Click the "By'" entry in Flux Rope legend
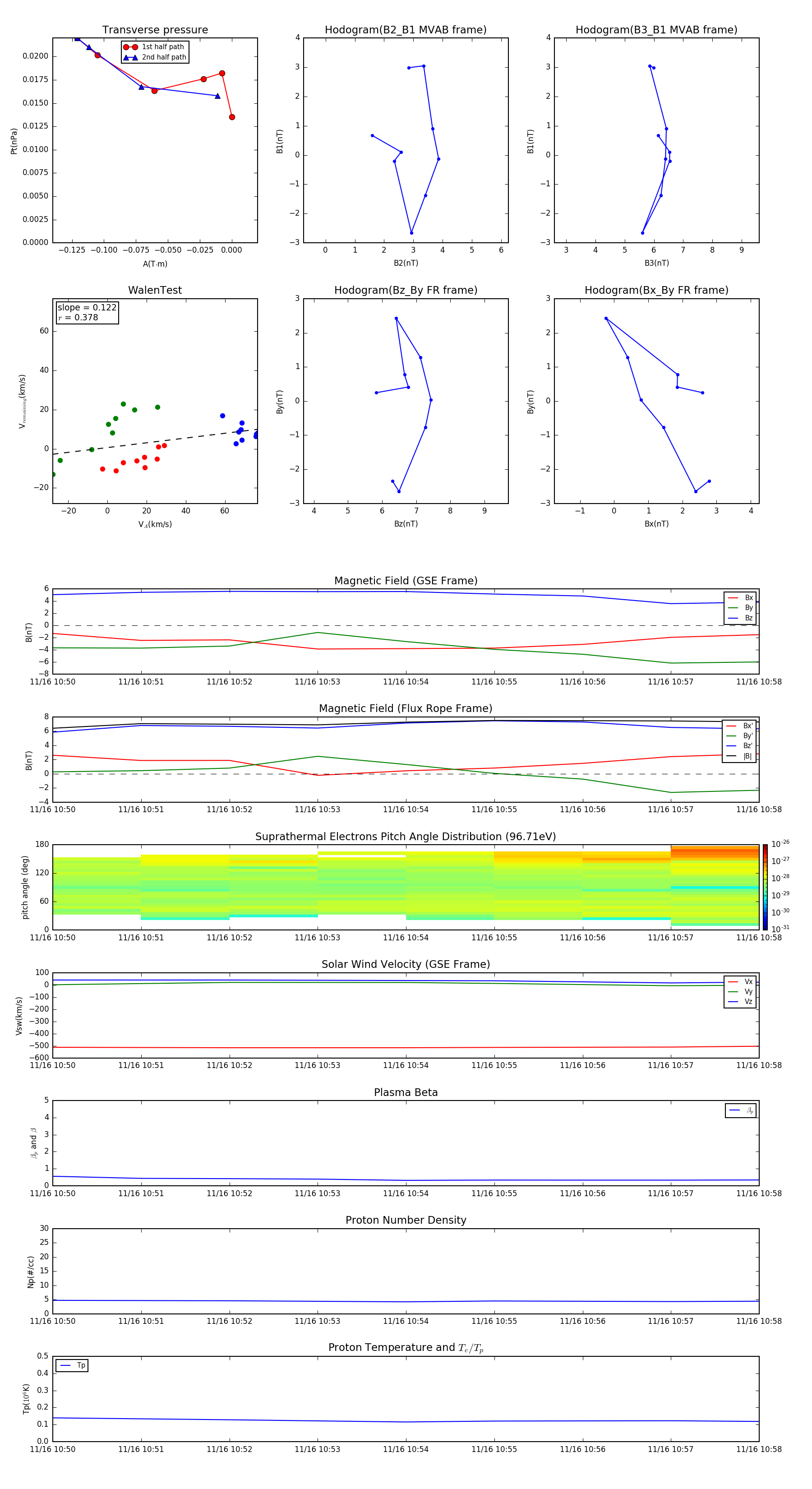The width and height of the screenshot is (812, 1489). coord(740,736)
